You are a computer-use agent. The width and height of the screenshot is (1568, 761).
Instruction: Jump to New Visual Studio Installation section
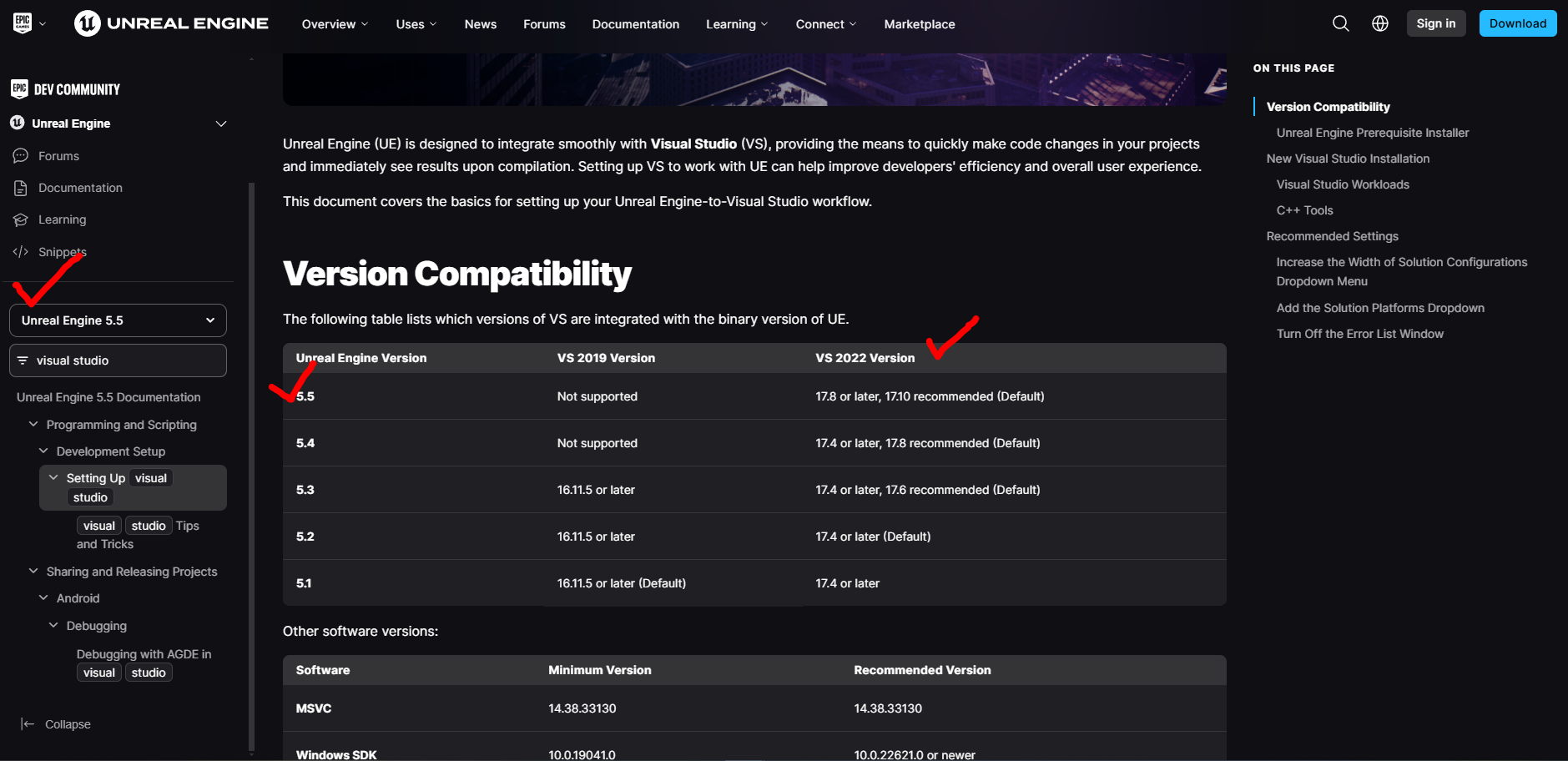(x=1348, y=159)
